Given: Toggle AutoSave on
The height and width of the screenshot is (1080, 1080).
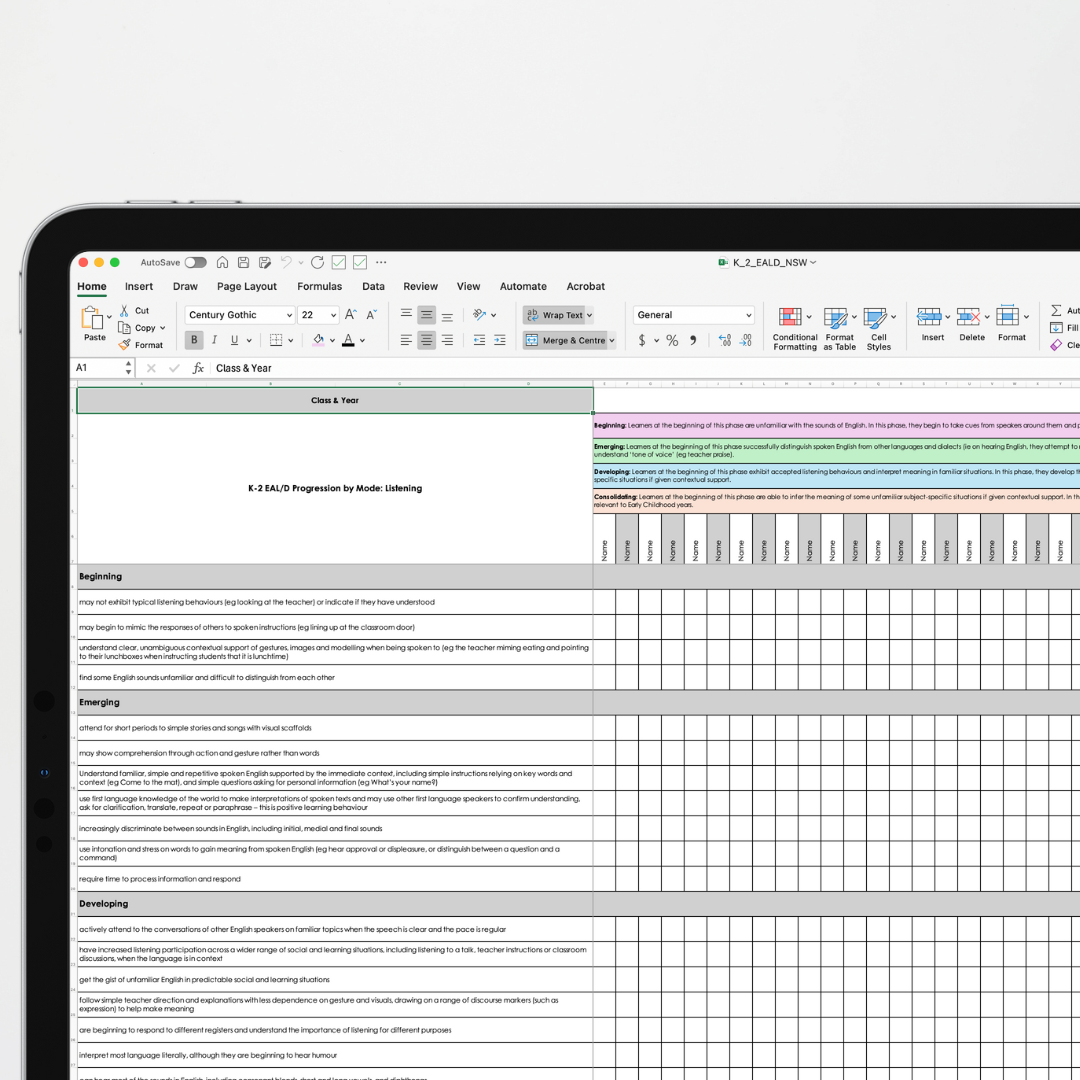Looking at the screenshot, I should click(196, 262).
